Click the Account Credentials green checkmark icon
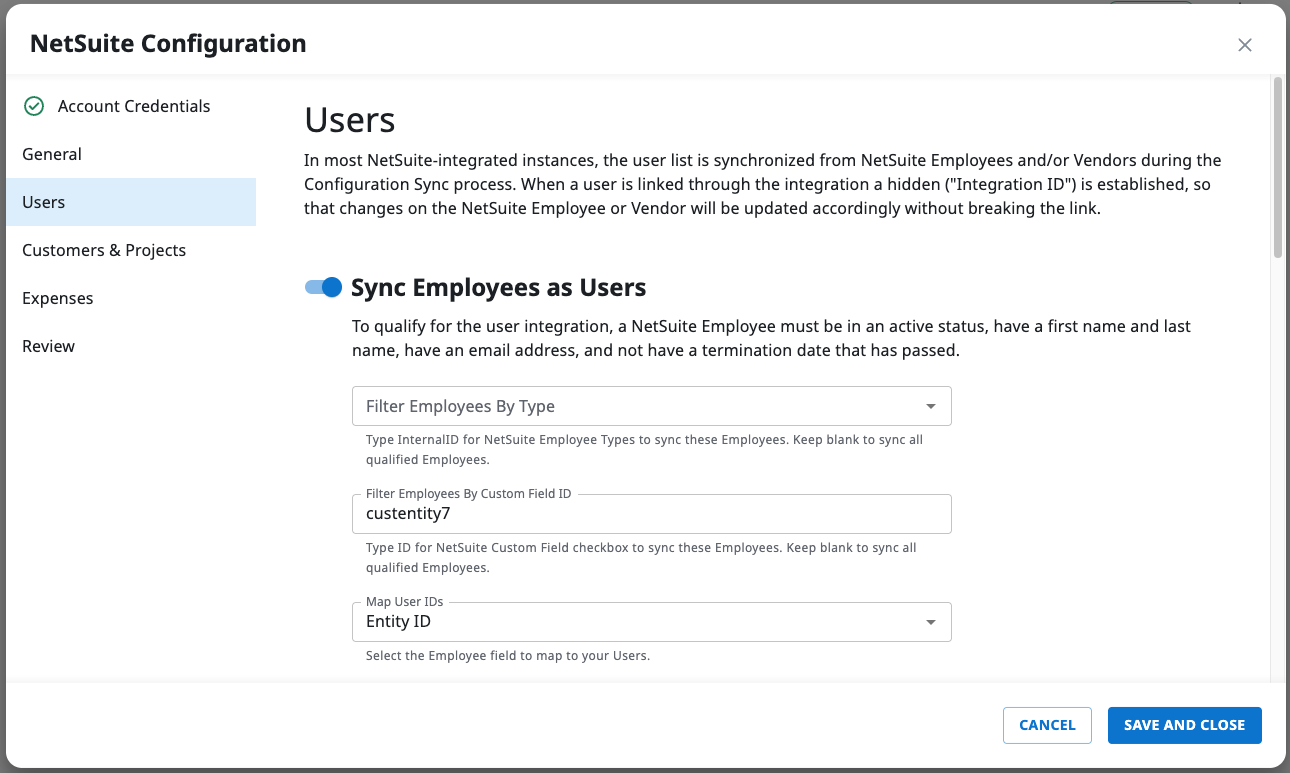 (x=34, y=106)
